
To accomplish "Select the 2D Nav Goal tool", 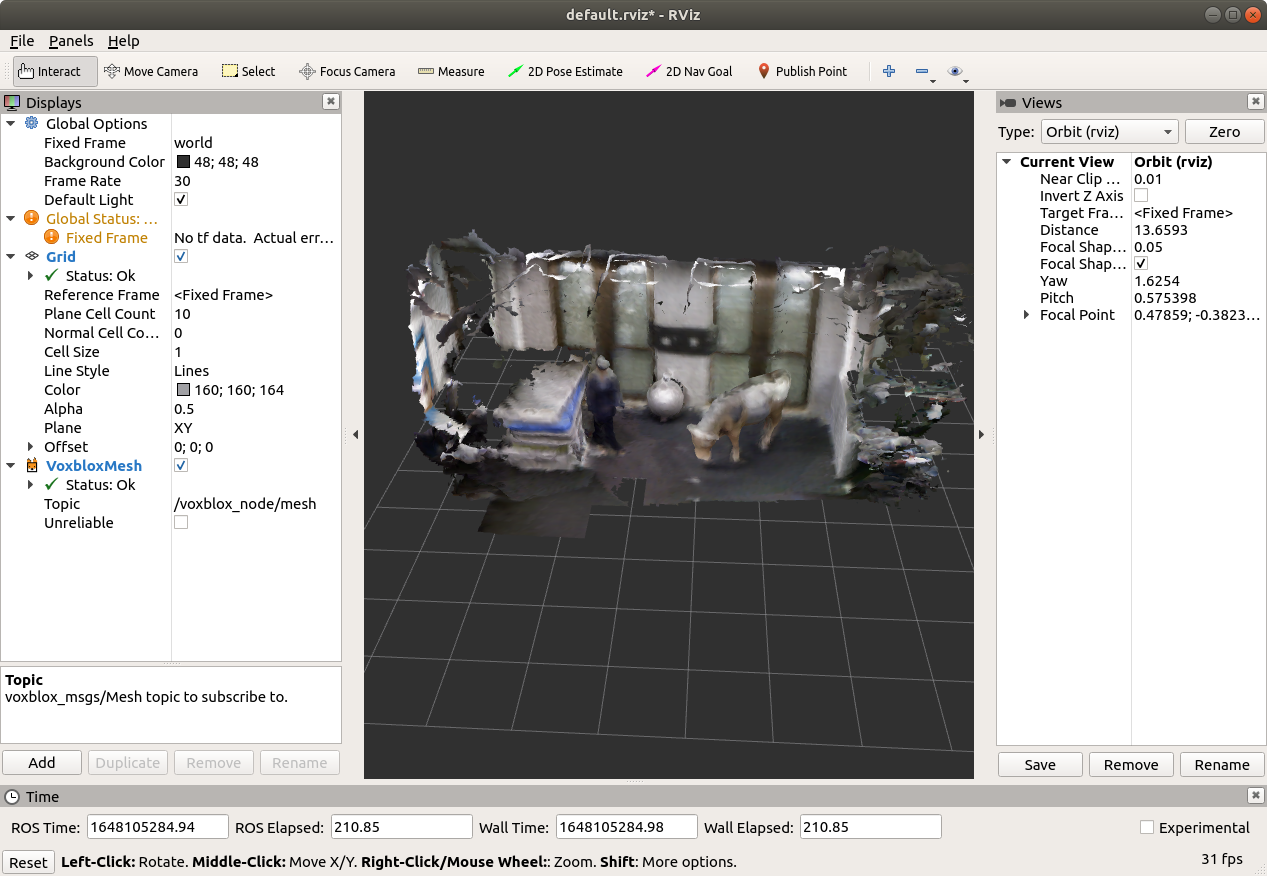I will pyautogui.click(x=689, y=71).
